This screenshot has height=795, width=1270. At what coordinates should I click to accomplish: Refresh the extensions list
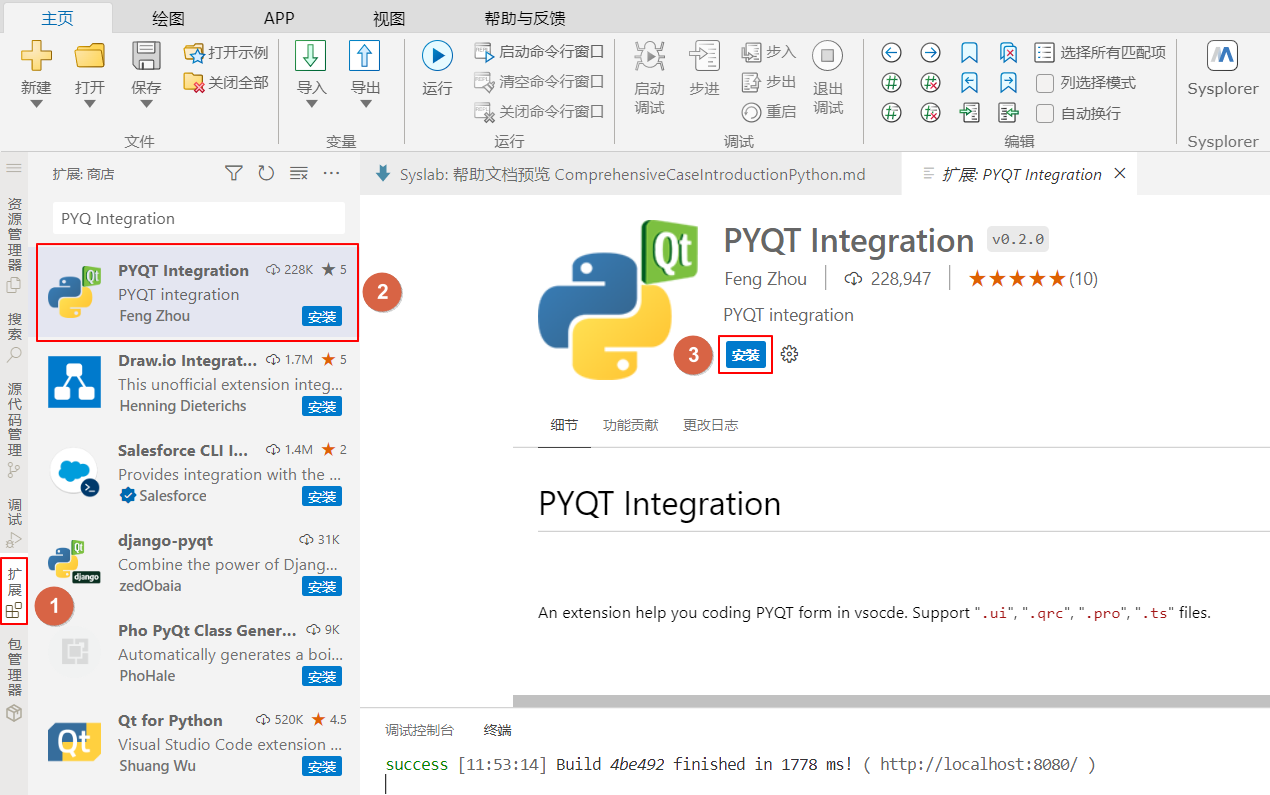coord(265,172)
